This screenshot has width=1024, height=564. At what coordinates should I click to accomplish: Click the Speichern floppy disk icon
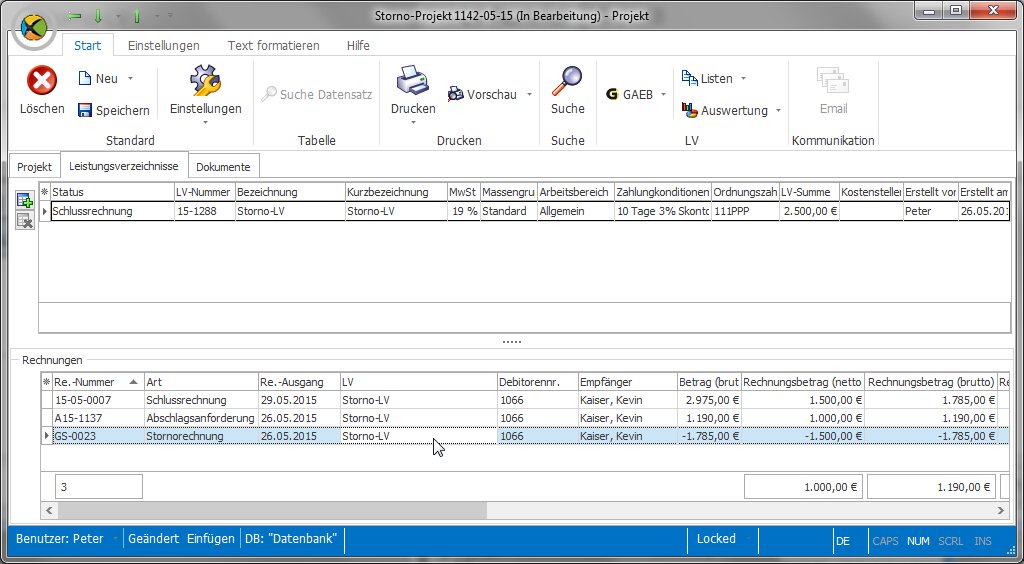(x=84, y=110)
